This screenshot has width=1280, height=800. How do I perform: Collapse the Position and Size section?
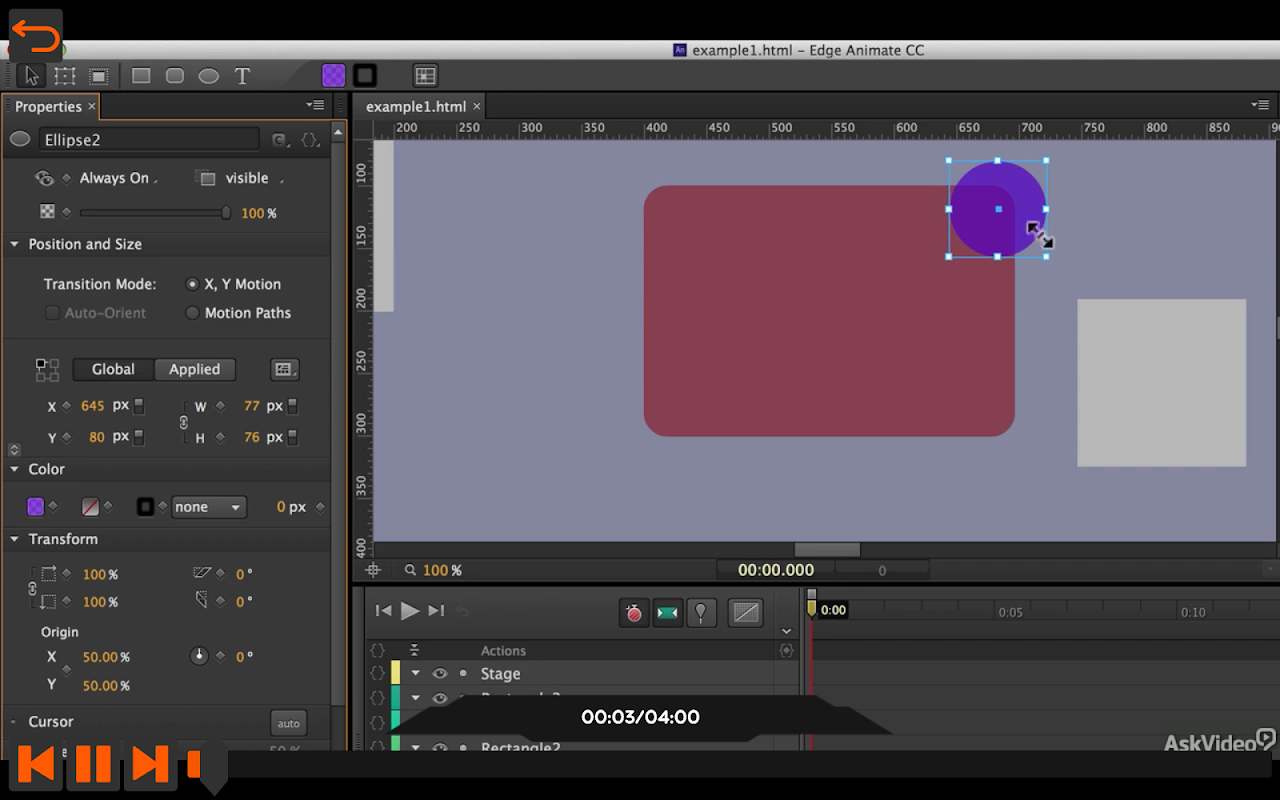pyautogui.click(x=15, y=244)
